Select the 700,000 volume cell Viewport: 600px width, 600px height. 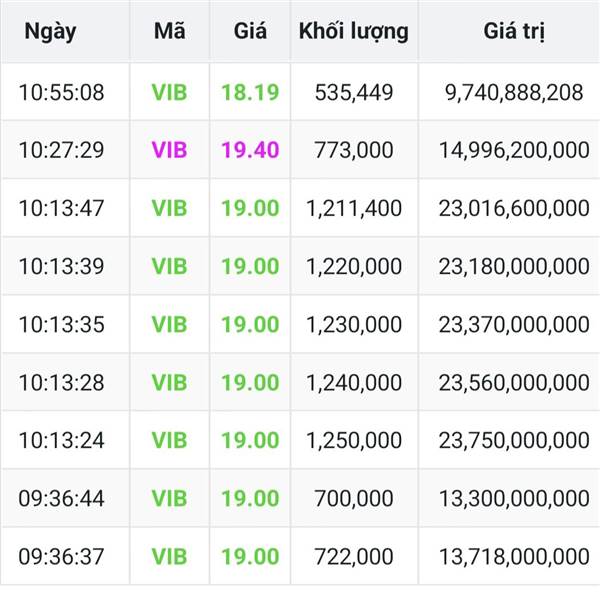(x=353, y=498)
